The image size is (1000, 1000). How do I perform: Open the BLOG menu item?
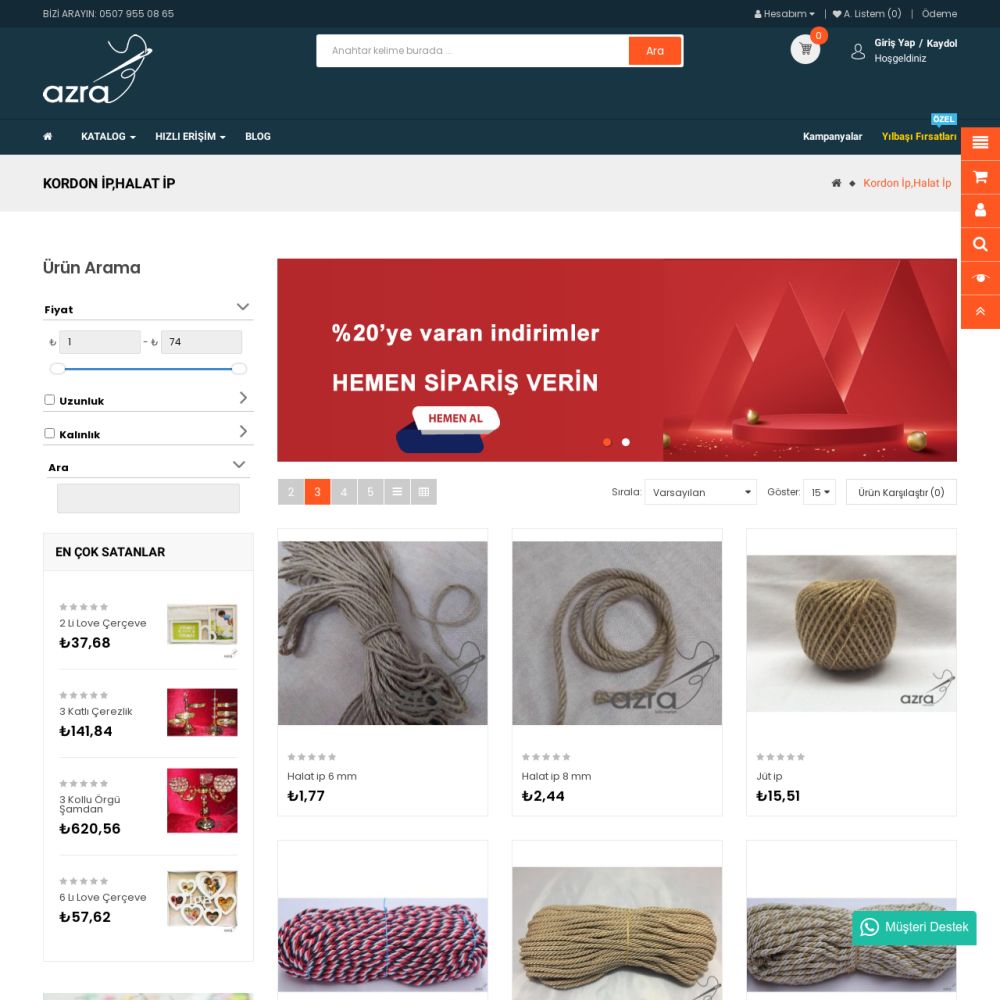click(258, 136)
